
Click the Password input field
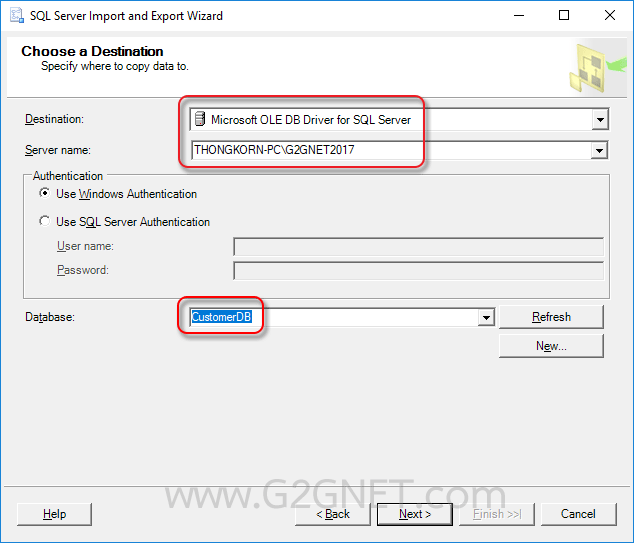(x=418, y=270)
